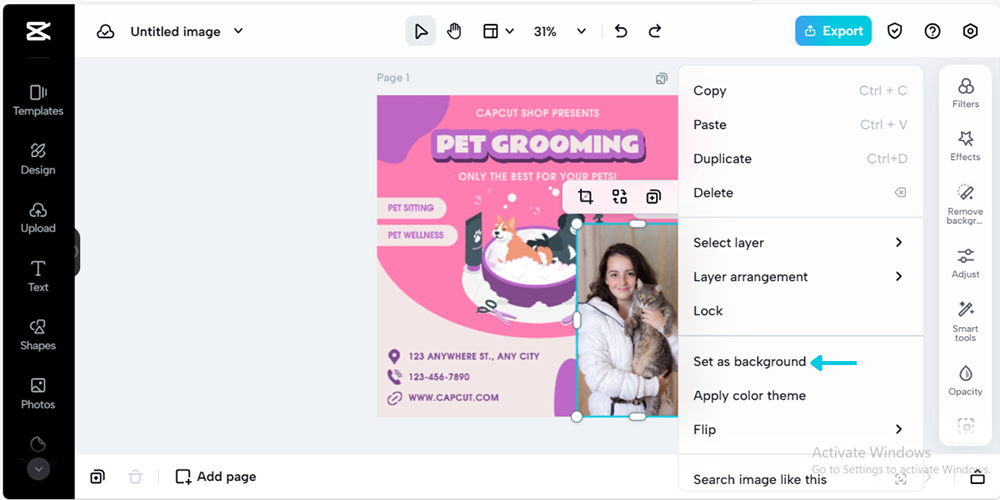The image size is (1000, 500).
Task: Open the Effects tool
Action: tap(966, 146)
